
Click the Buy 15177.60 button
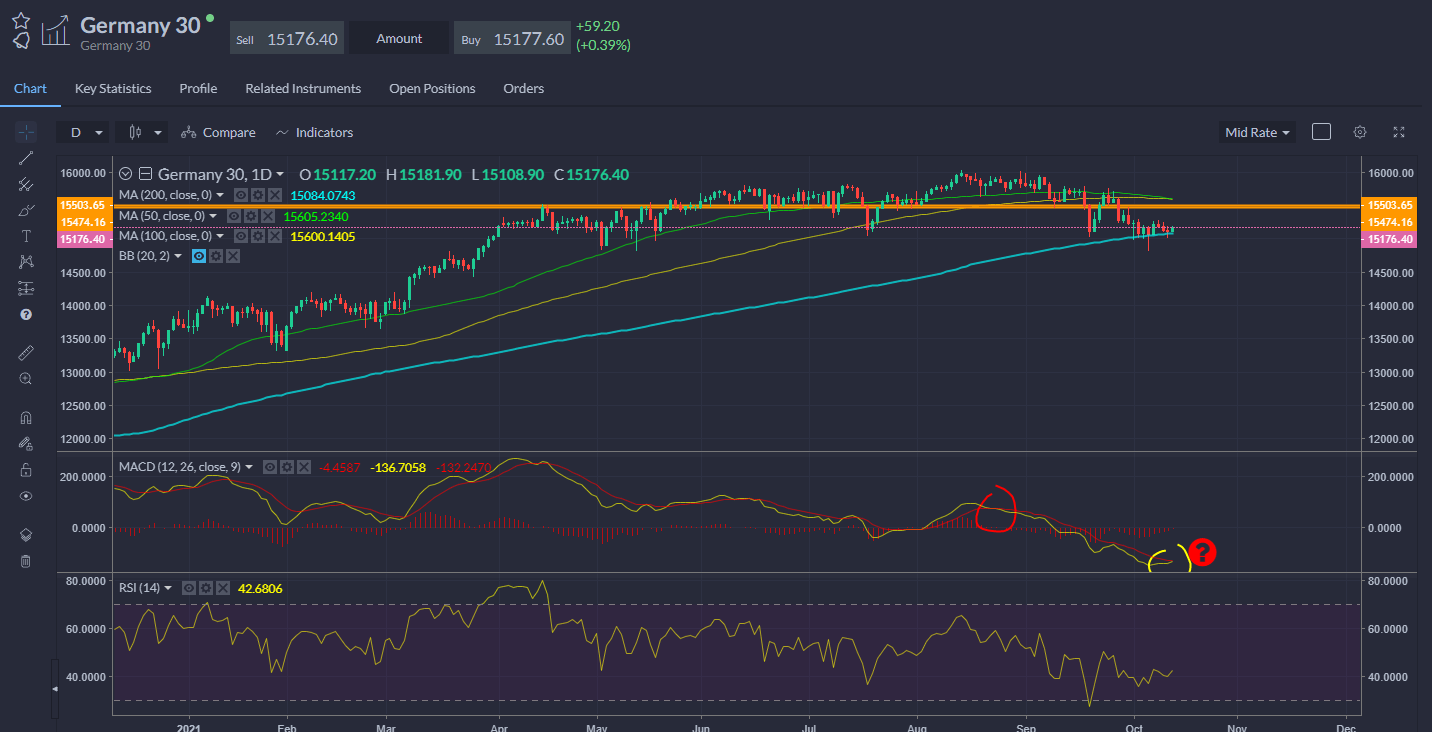click(513, 39)
